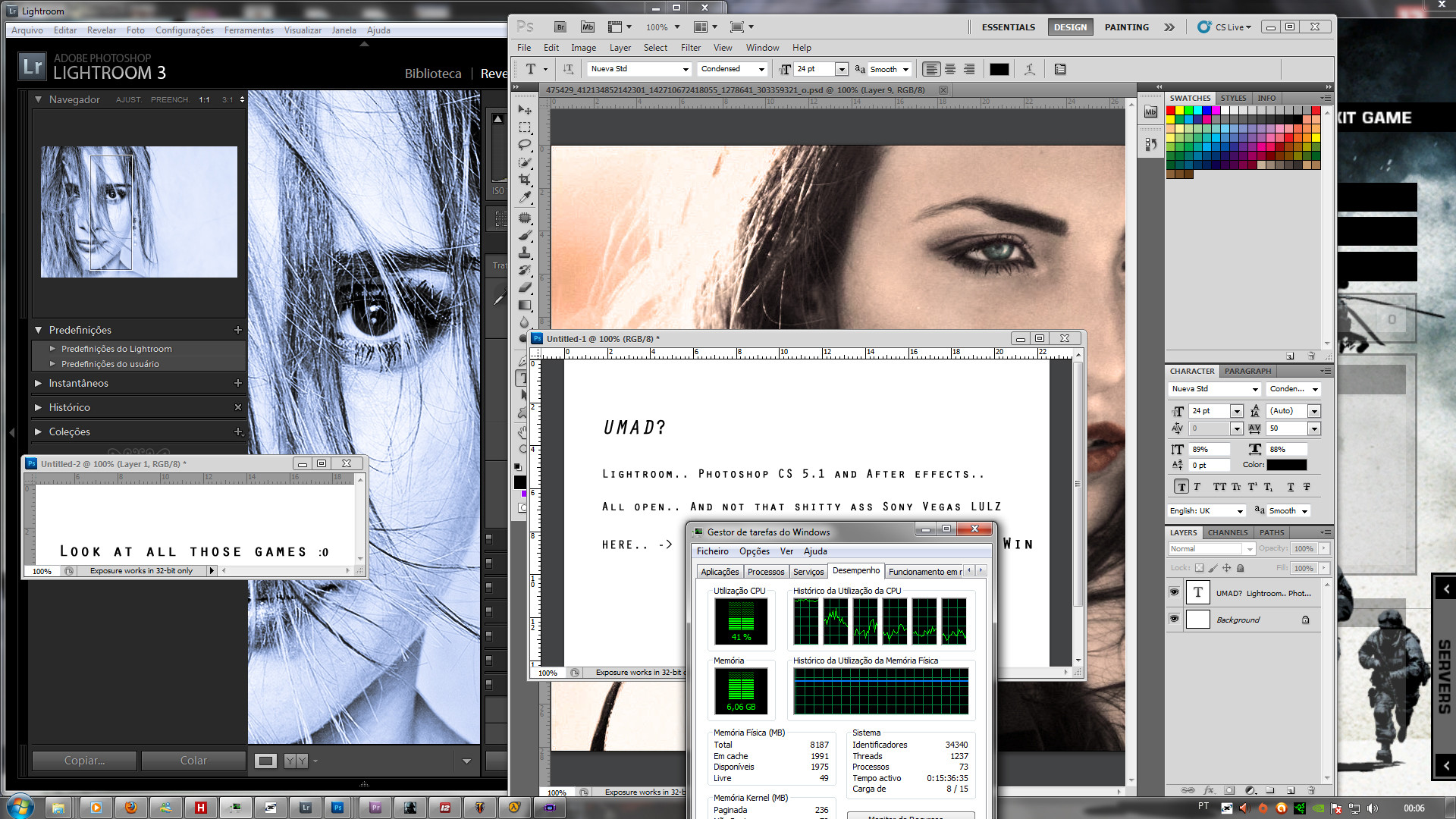The height and width of the screenshot is (819, 1456).
Task: Toggle Subscript in Character panel
Action: 1269,487
